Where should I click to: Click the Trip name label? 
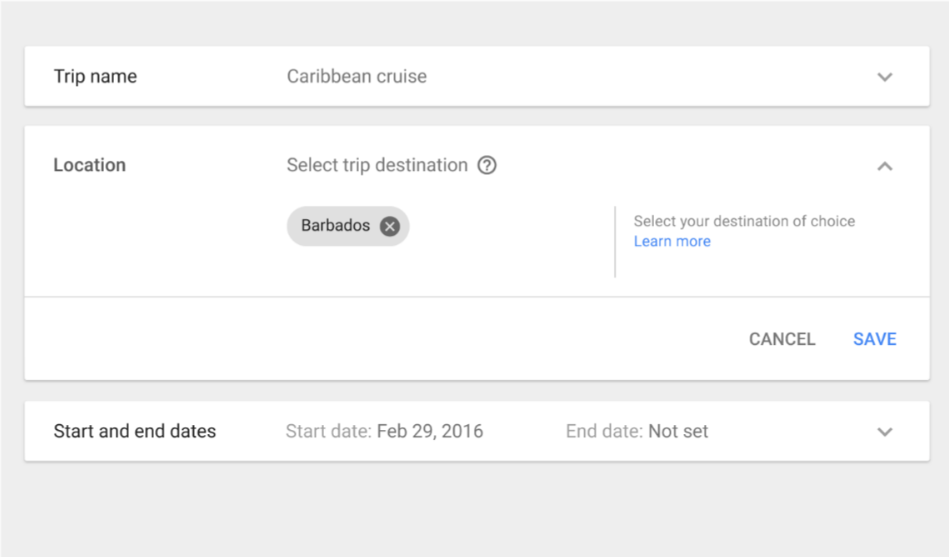95,77
